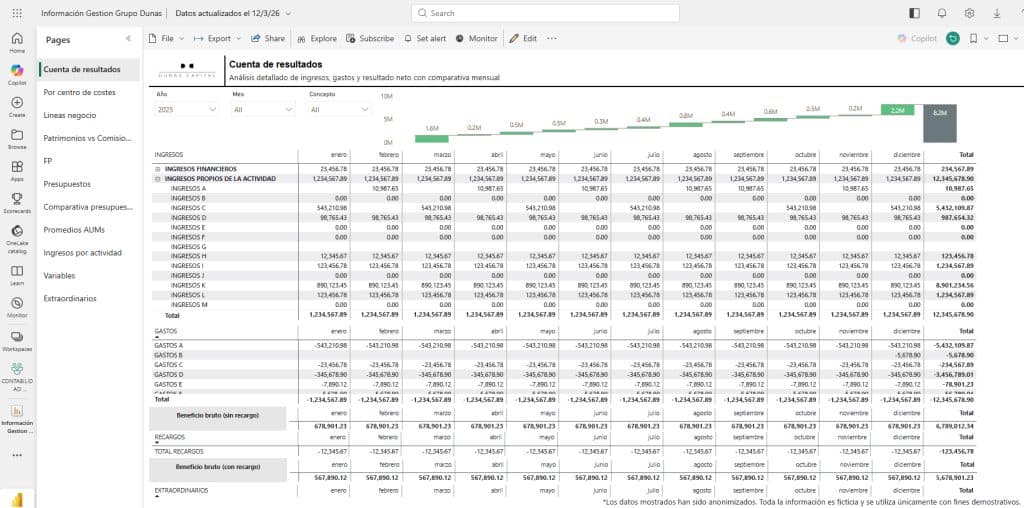Select the Cuenta de resultados page
Viewport: 1024px width, 508px height.
coord(89,69)
